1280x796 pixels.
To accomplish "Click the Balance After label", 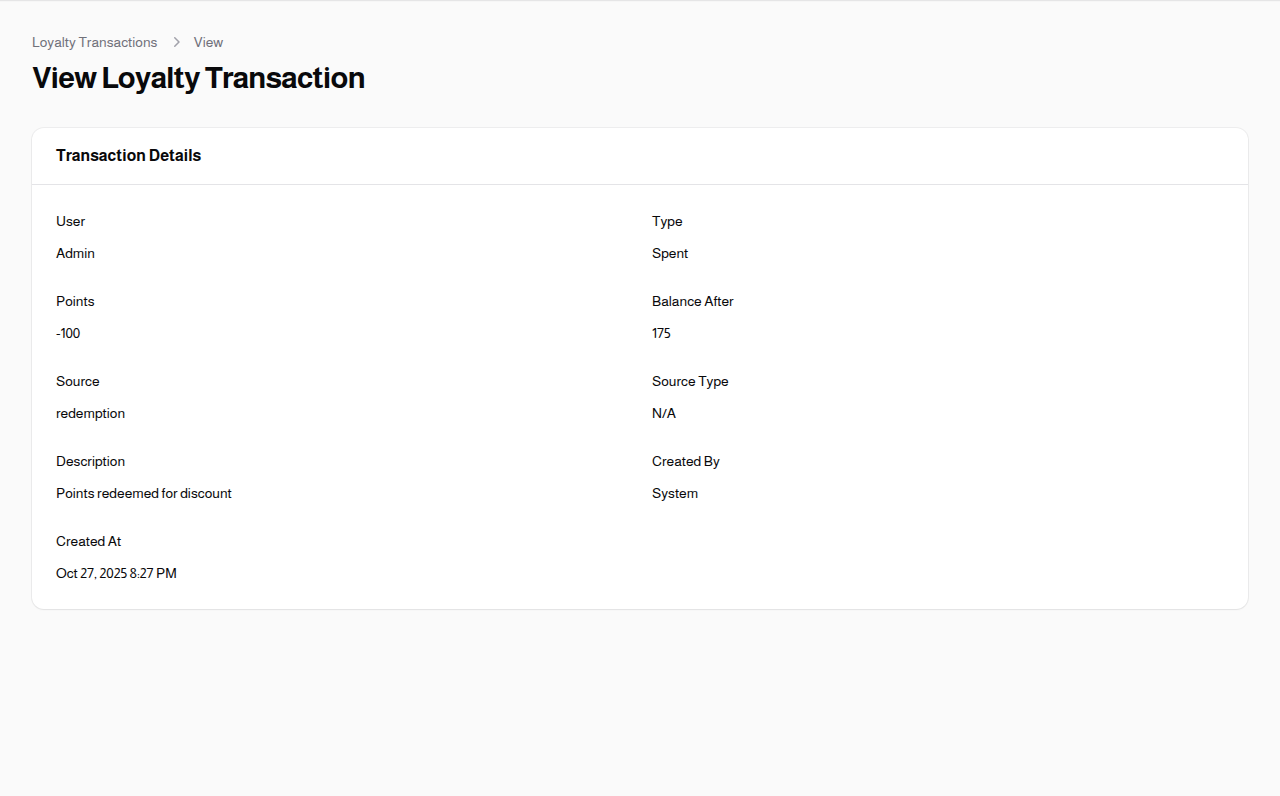I will (x=692, y=301).
